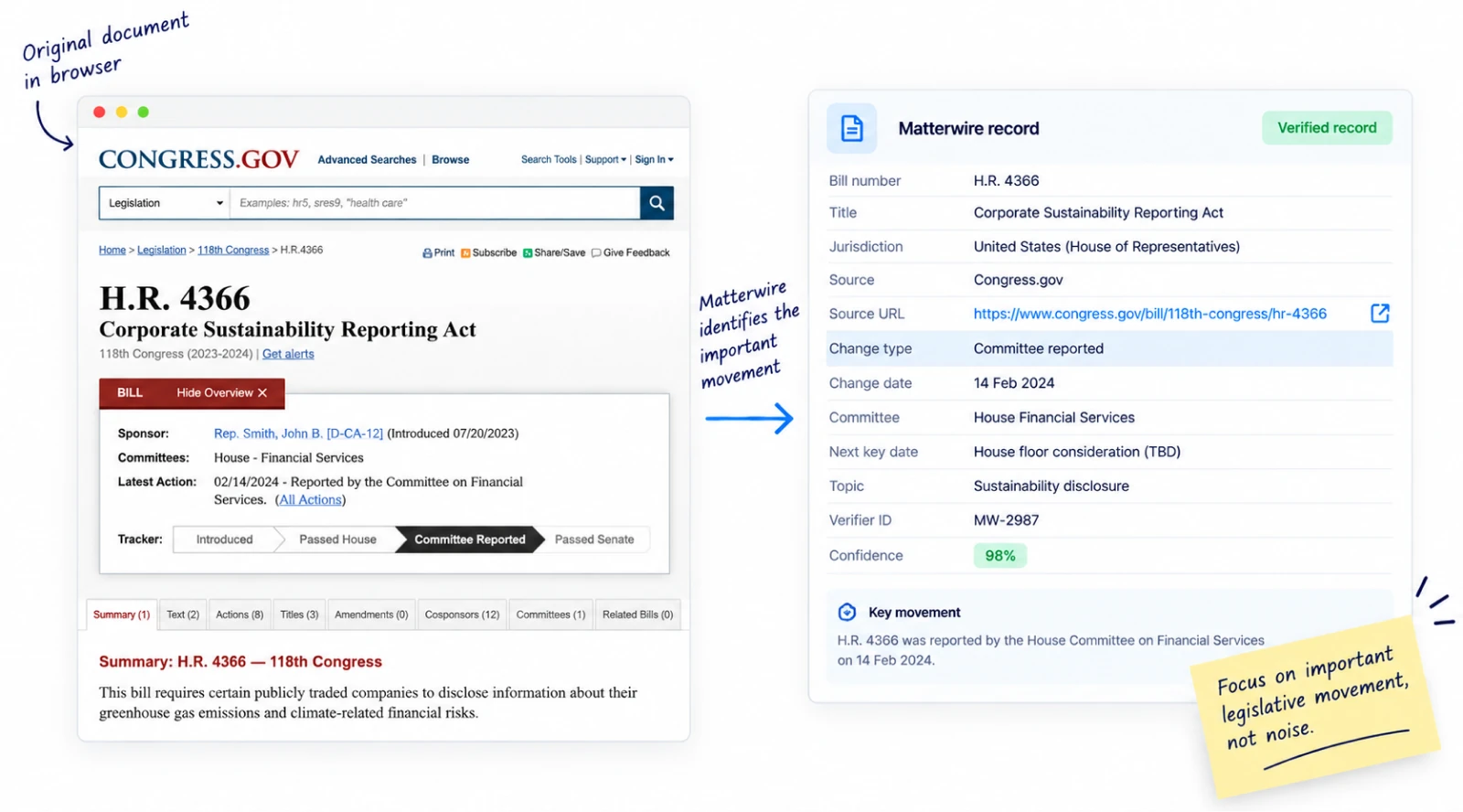This screenshot has height=812, width=1463.
Task: Click the magnifier search button
Action: [657, 203]
